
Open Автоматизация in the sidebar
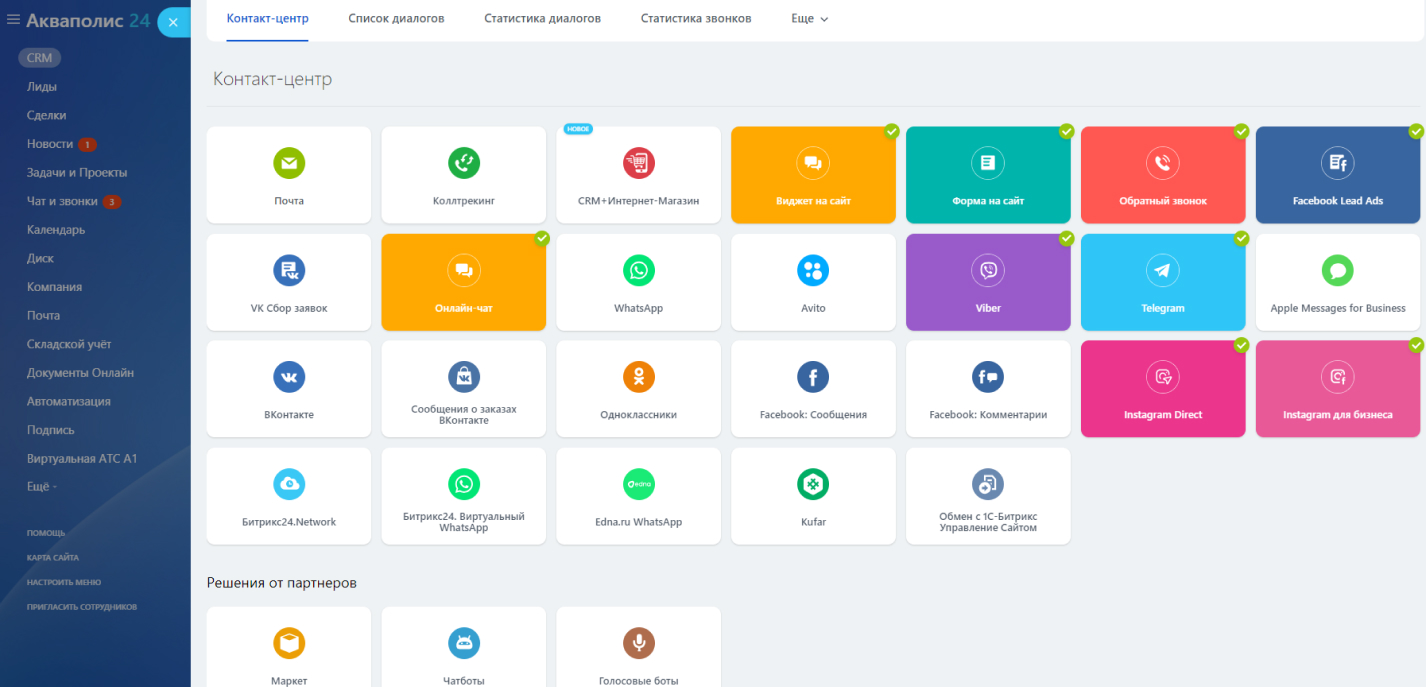coord(69,401)
